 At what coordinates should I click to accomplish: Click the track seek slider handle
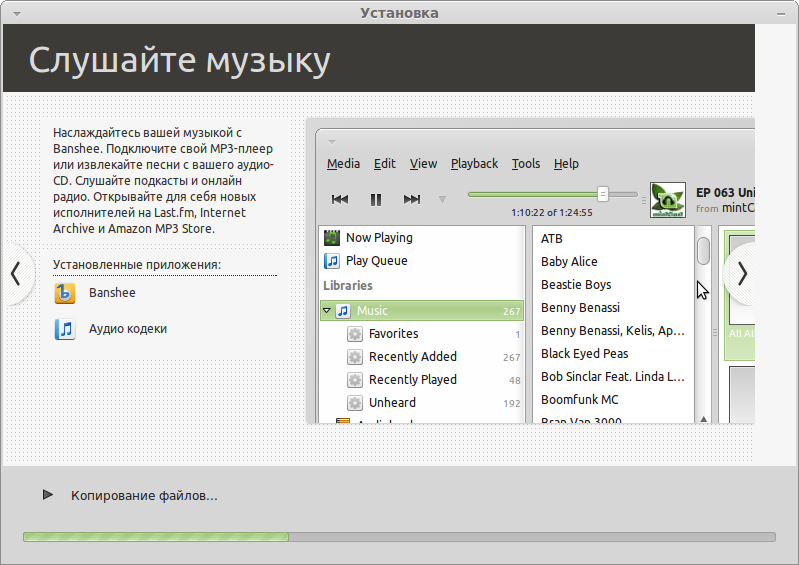(602, 194)
